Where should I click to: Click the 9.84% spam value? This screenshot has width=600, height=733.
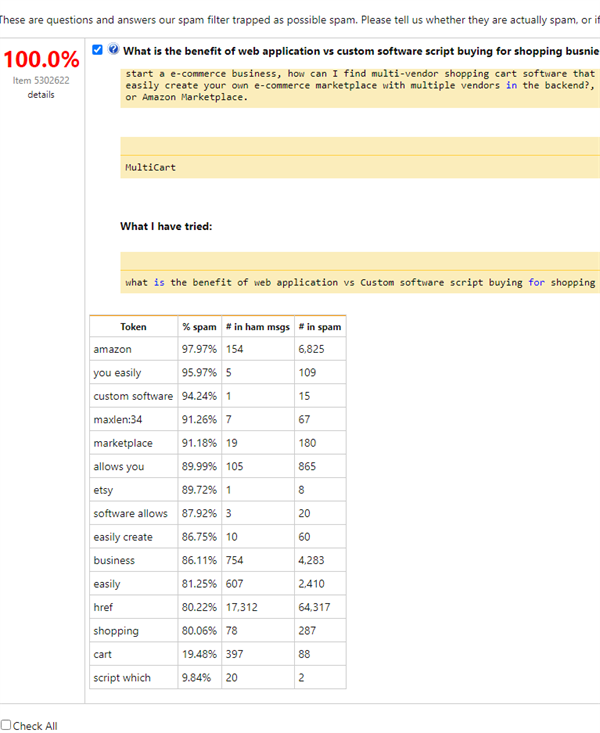[x=196, y=677]
